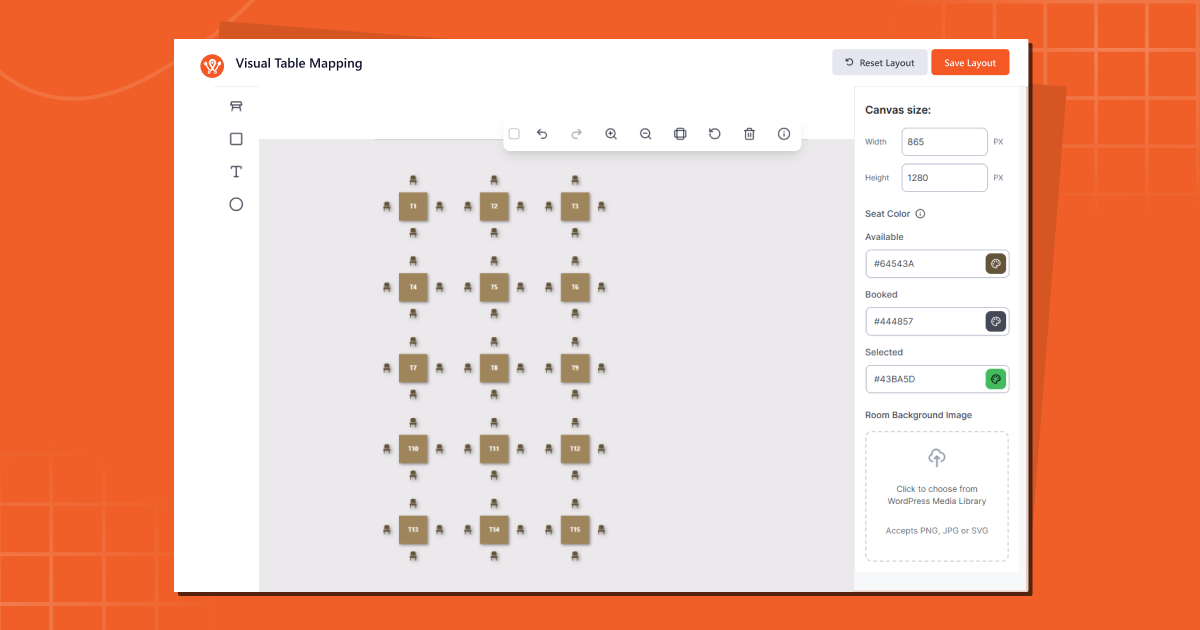Open color picker for Available seats
This screenshot has height=630, width=1200.
[995, 263]
